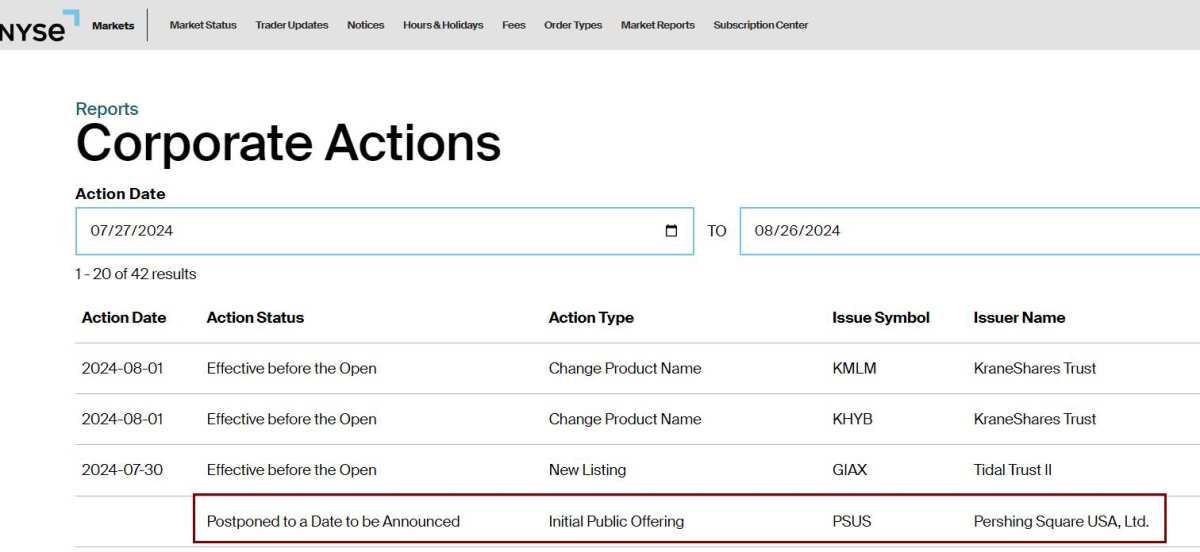Go to Market Status page
This screenshot has width=1200, height=552.
pyautogui.click(x=203, y=26)
